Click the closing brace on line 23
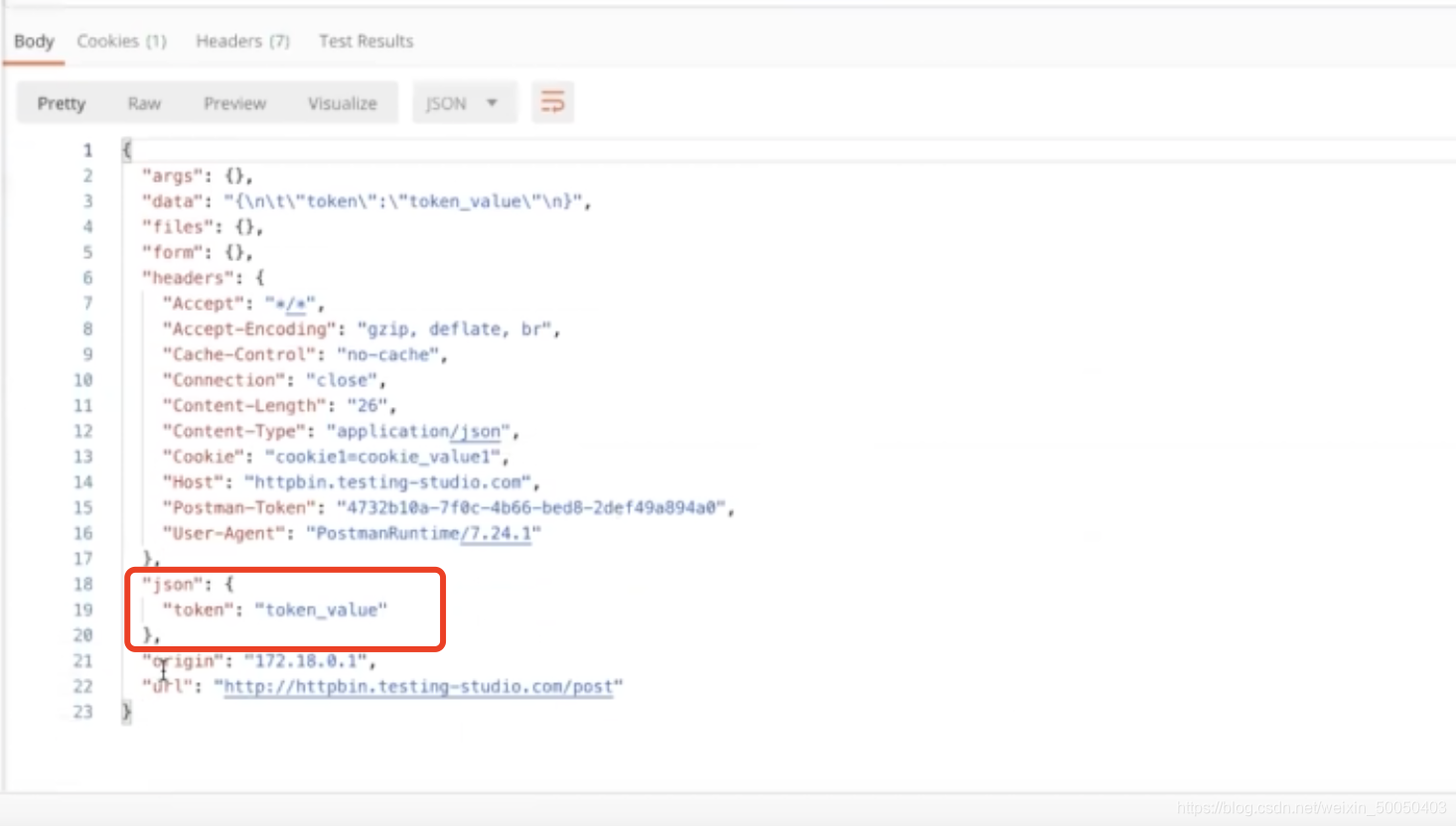 [126, 712]
